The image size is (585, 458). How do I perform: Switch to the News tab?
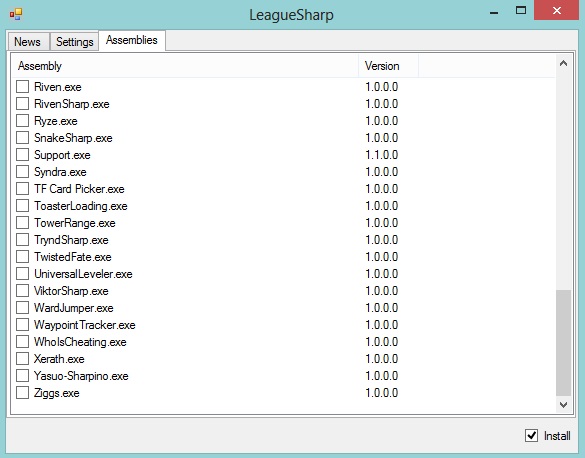click(28, 41)
